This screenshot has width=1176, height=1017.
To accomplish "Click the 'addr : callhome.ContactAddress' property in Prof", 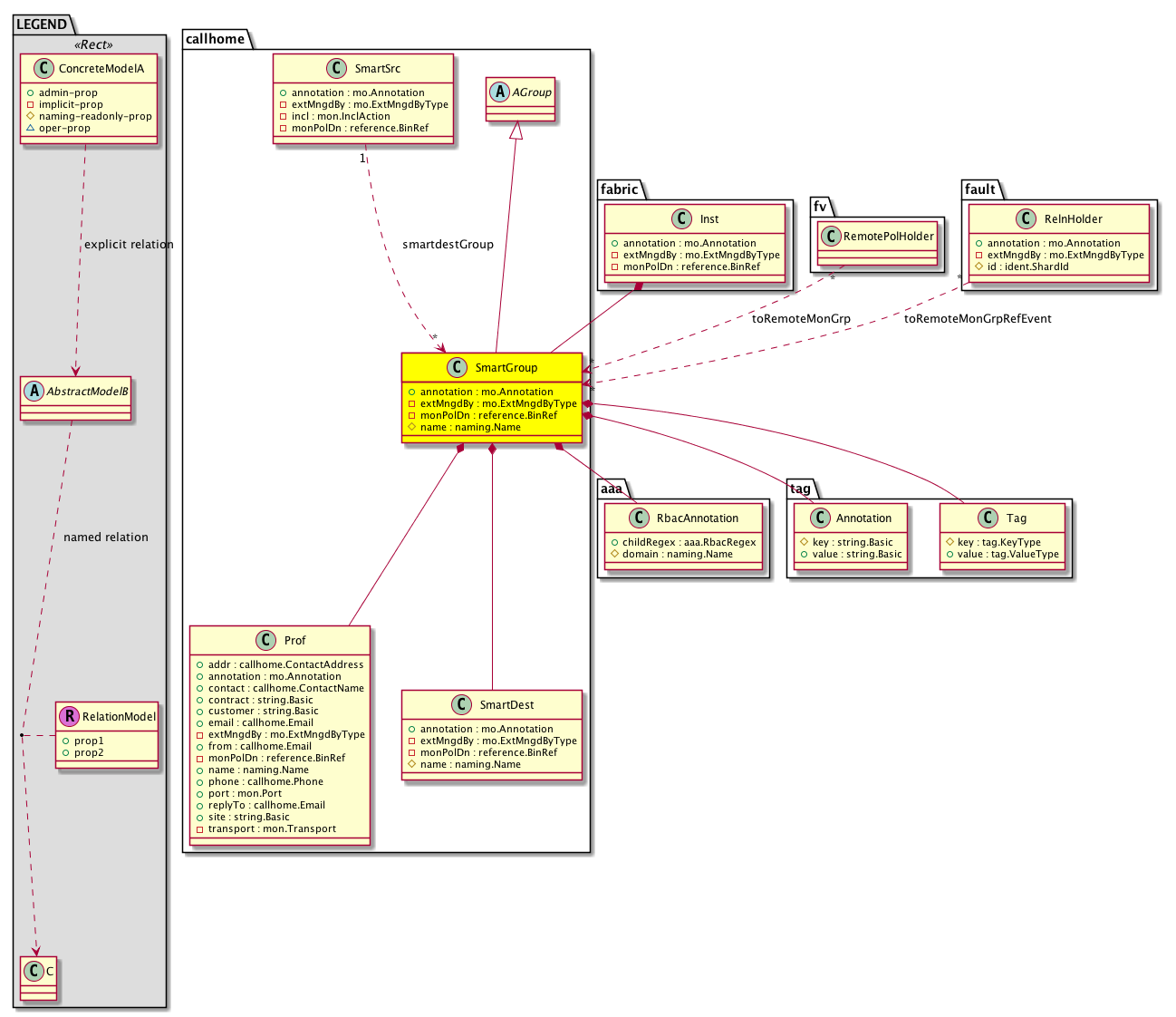I will pyautogui.click(x=285, y=664).
